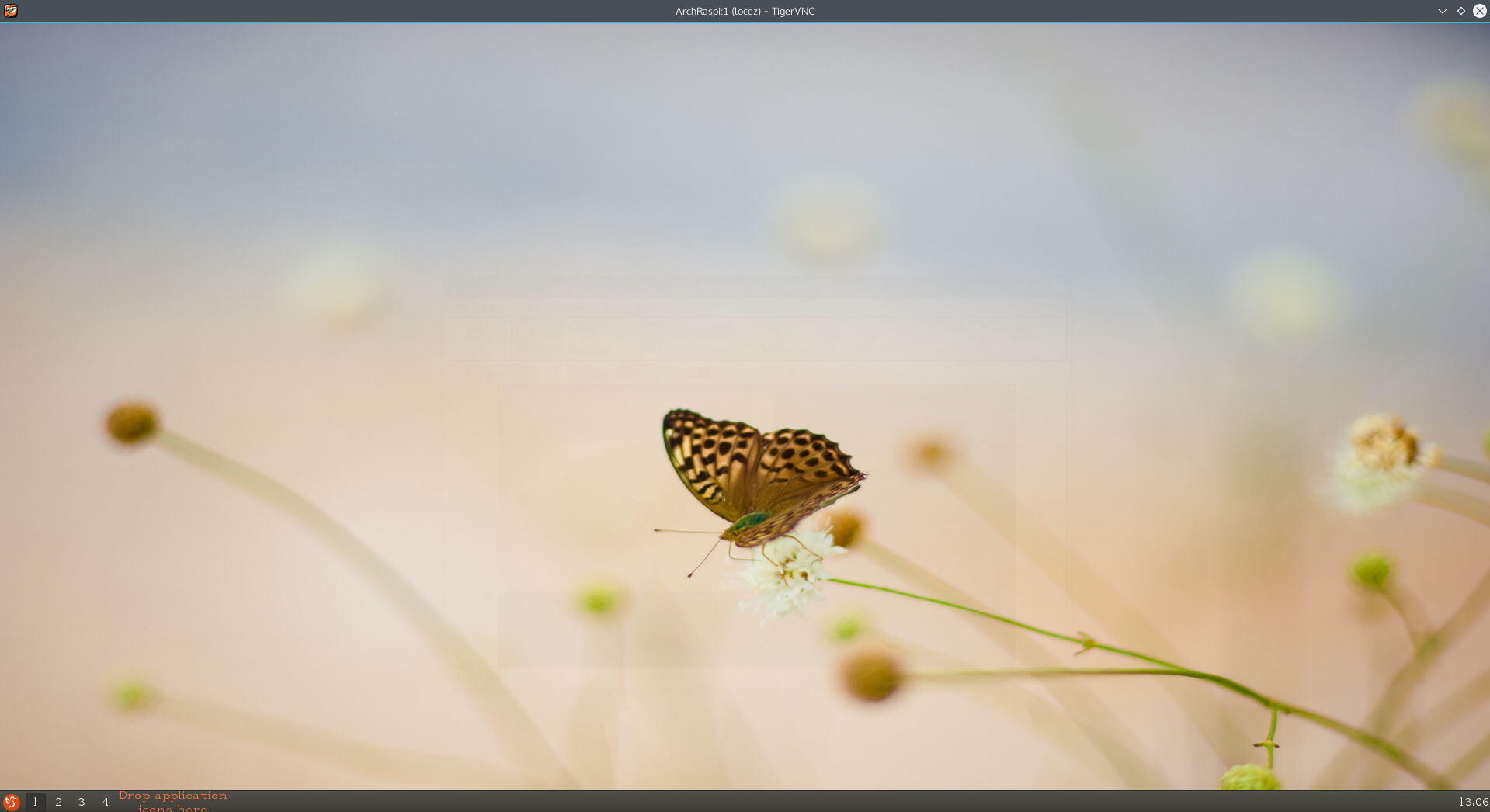Click the Export icon in Shutter toolbar
The height and width of the screenshot is (812, 1490).
tap(1026, 340)
